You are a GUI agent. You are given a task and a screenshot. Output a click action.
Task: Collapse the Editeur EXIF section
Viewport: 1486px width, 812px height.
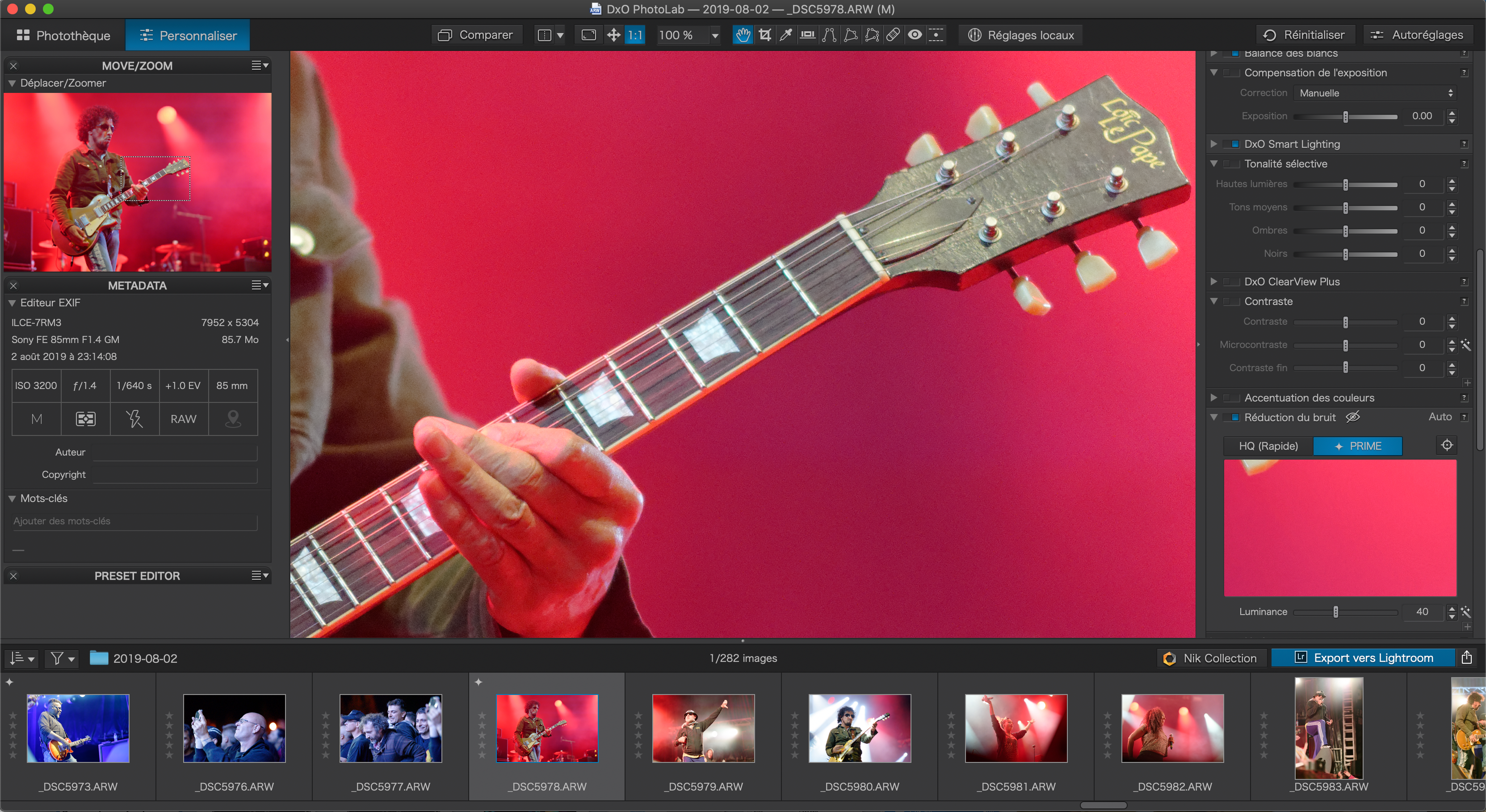tap(12, 303)
